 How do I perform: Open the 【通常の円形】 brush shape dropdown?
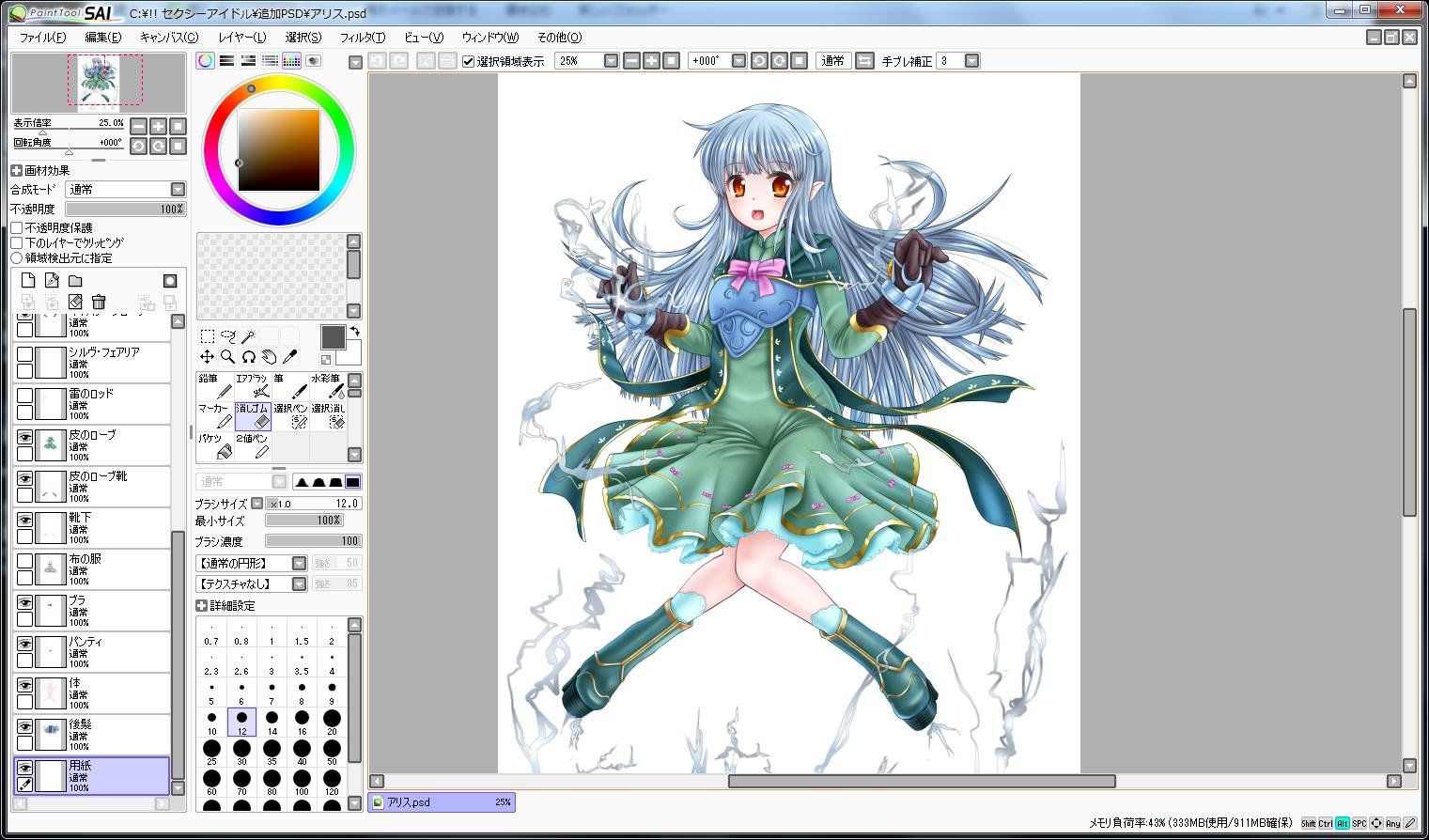coord(299,563)
